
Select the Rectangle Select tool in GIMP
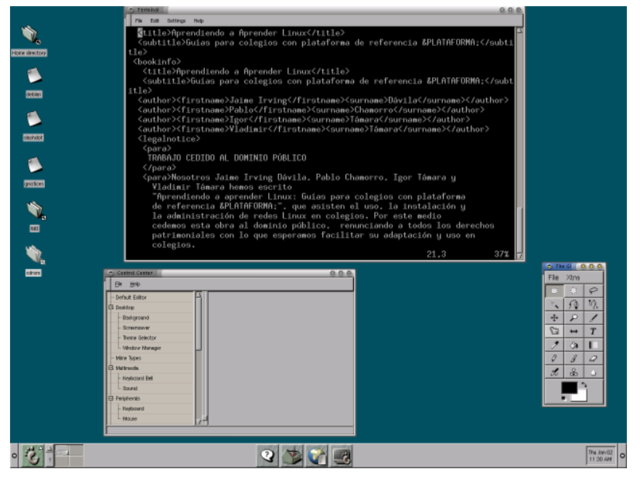click(x=554, y=291)
